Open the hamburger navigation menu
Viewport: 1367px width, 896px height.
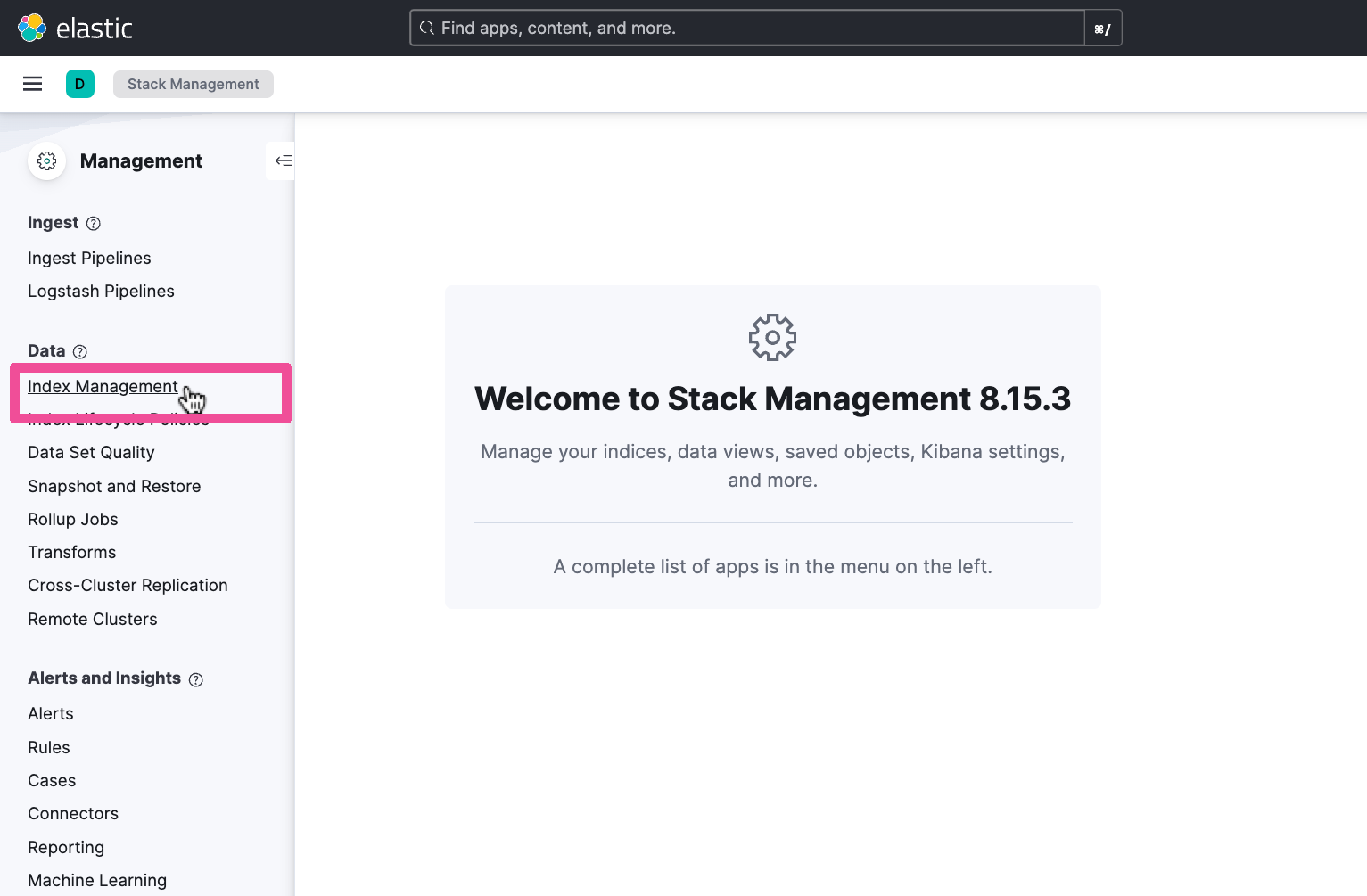33,84
